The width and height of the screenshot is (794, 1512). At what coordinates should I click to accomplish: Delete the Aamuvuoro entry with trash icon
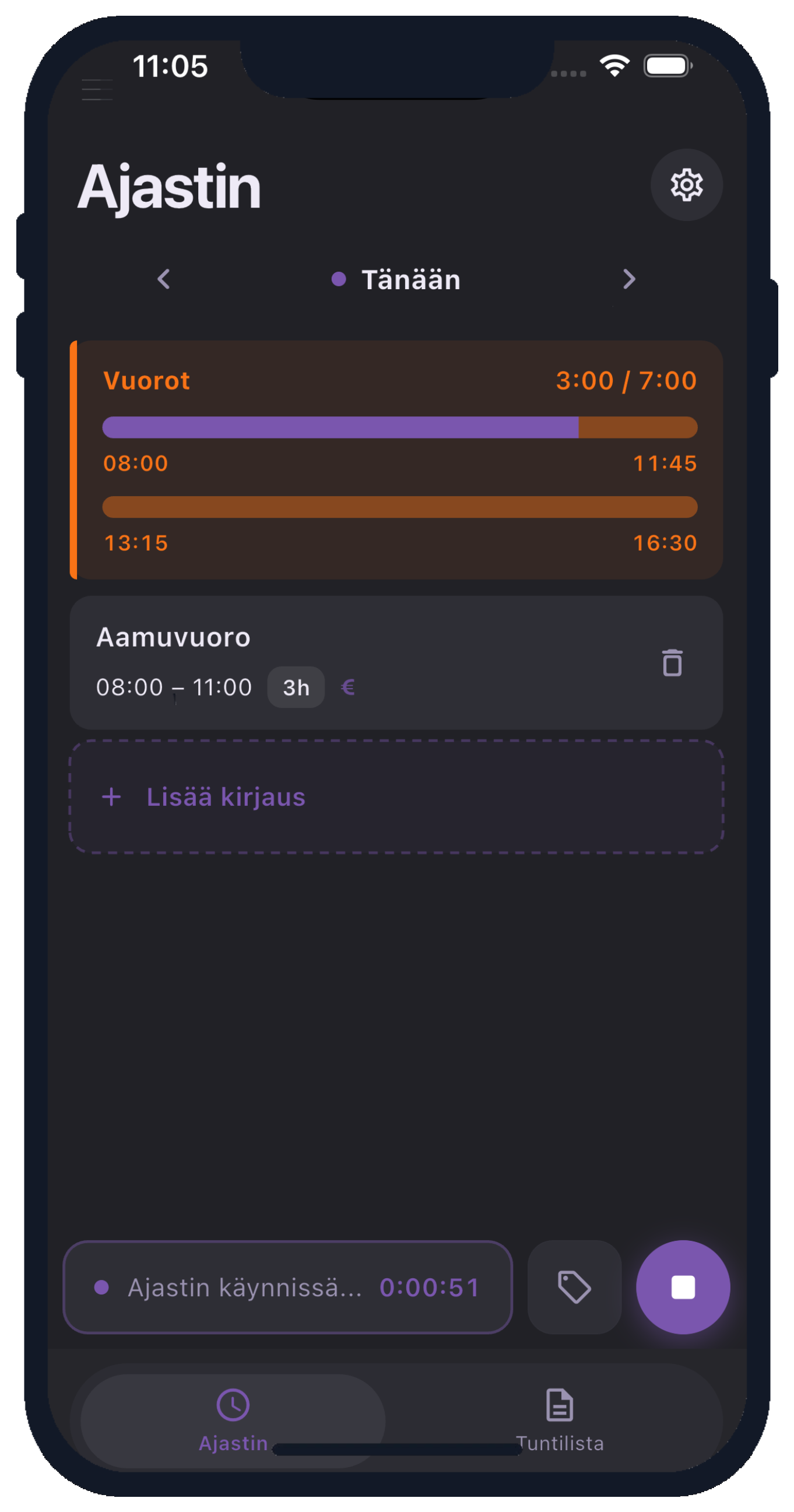tap(672, 662)
